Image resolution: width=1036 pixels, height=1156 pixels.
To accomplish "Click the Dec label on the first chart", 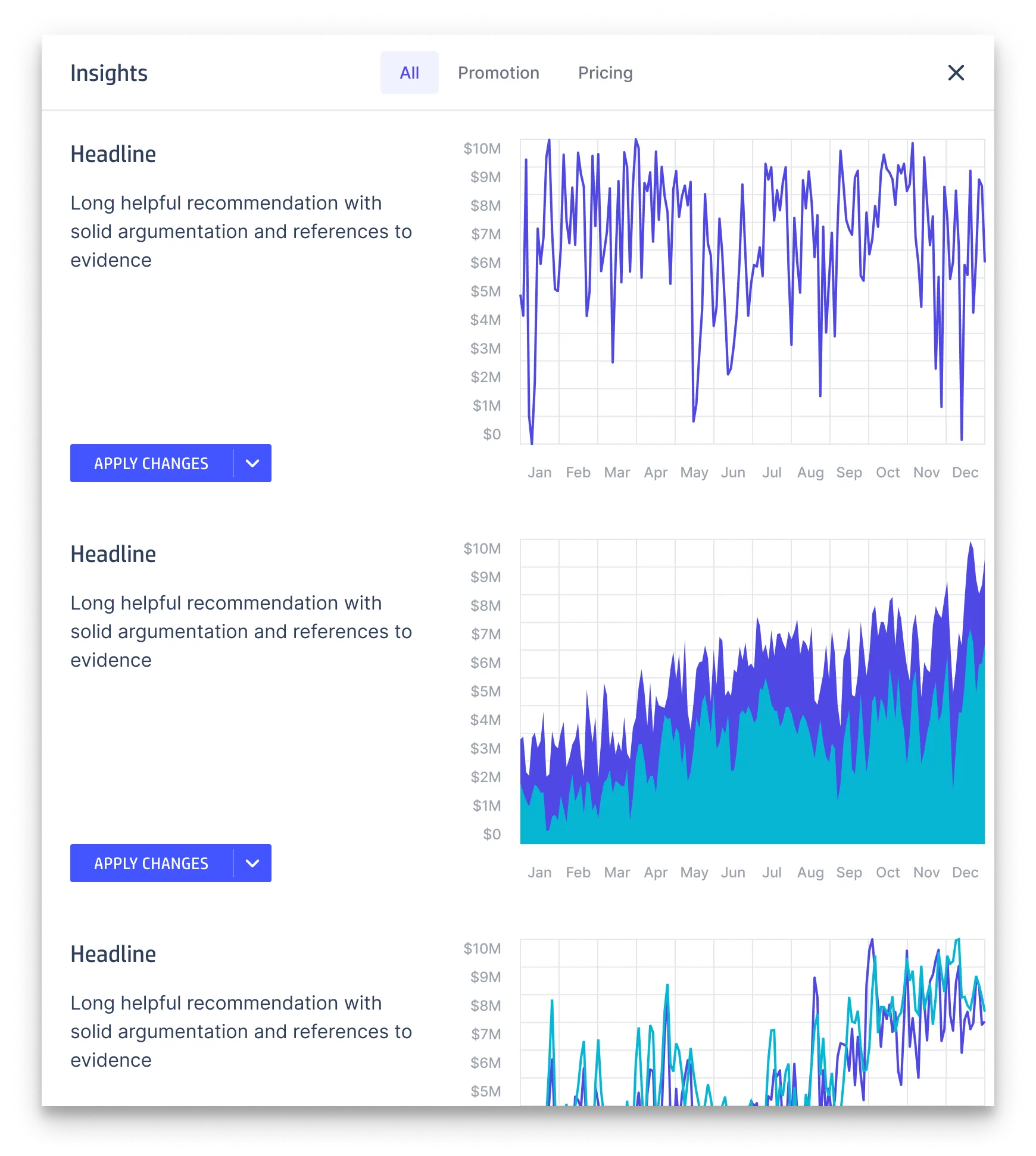I will click(966, 472).
